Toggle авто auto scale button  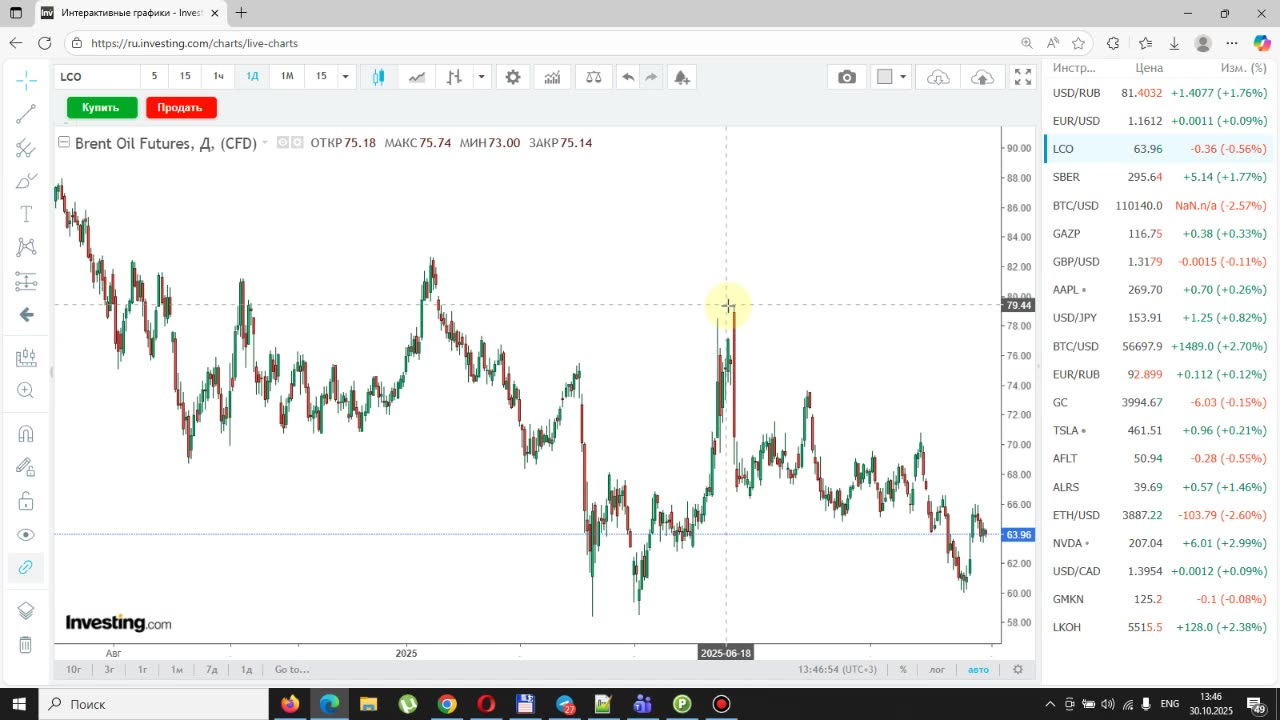click(978, 669)
